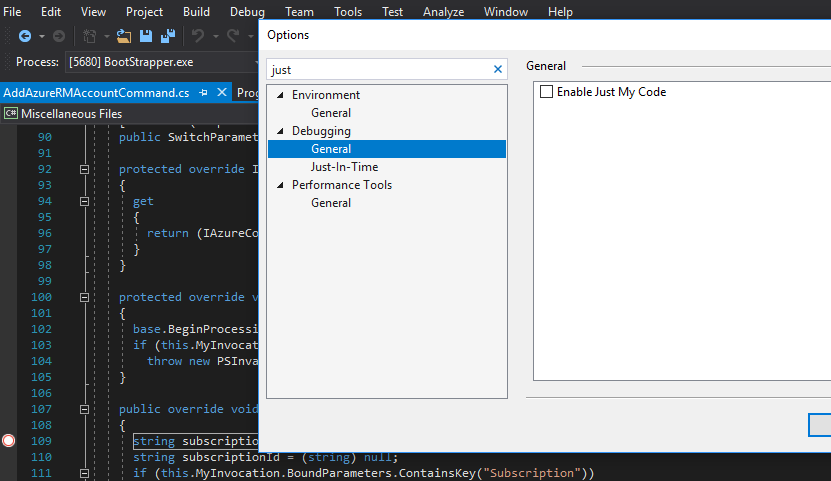Screen dimensions: 831x481
Task: Click line number 103 in the editor
Action: (41, 345)
